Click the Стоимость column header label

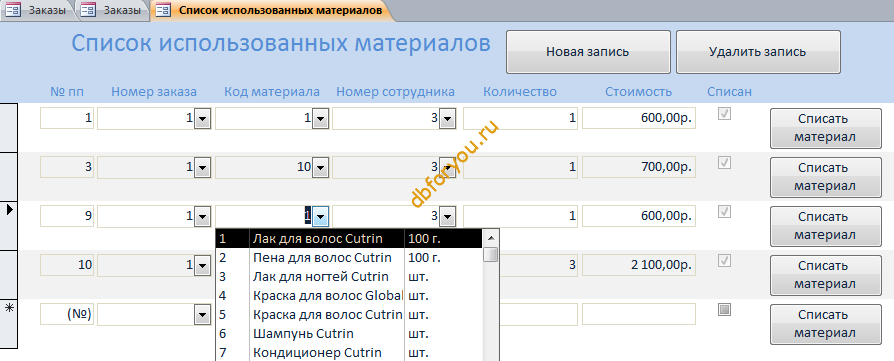(x=639, y=91)
